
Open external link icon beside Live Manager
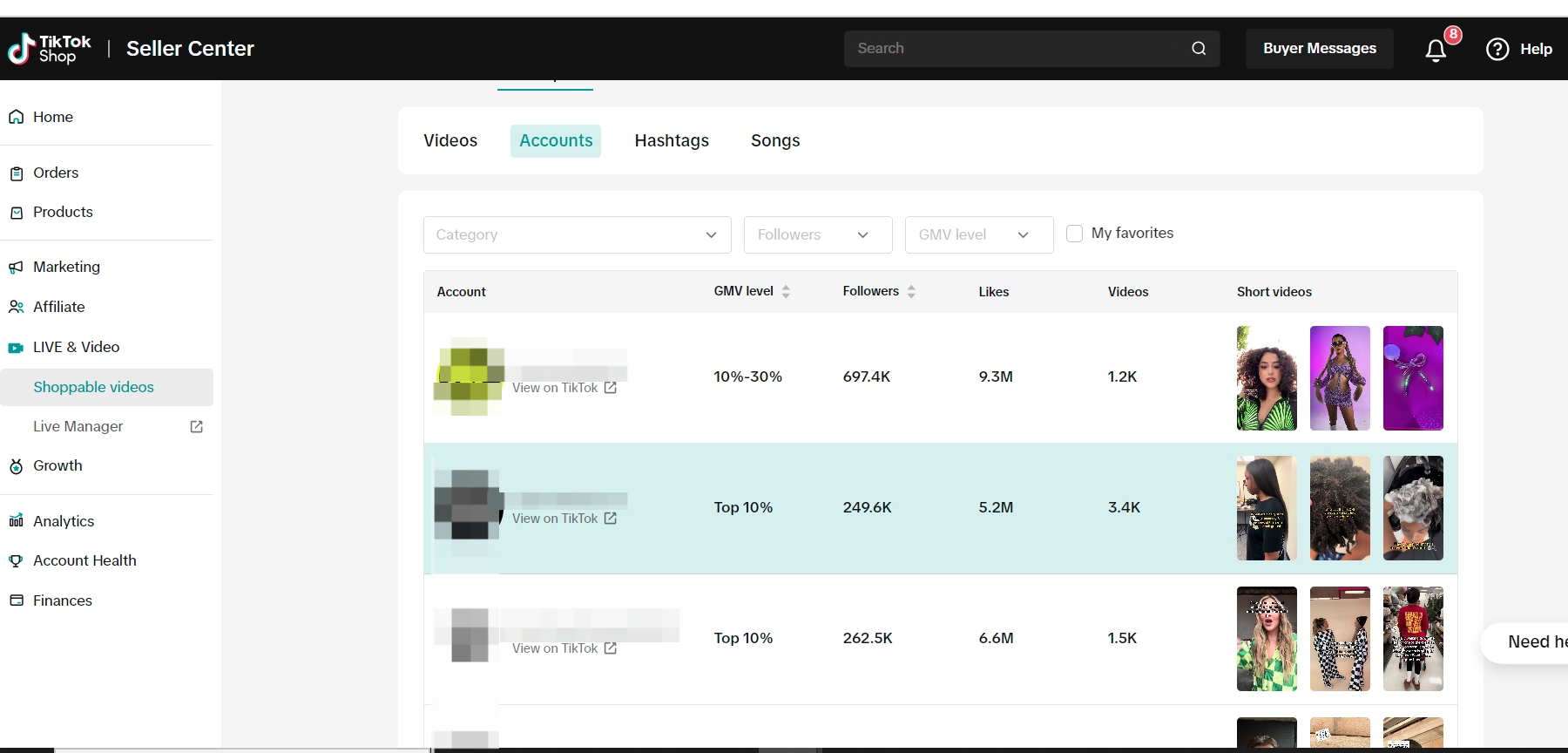click(197, 426)
